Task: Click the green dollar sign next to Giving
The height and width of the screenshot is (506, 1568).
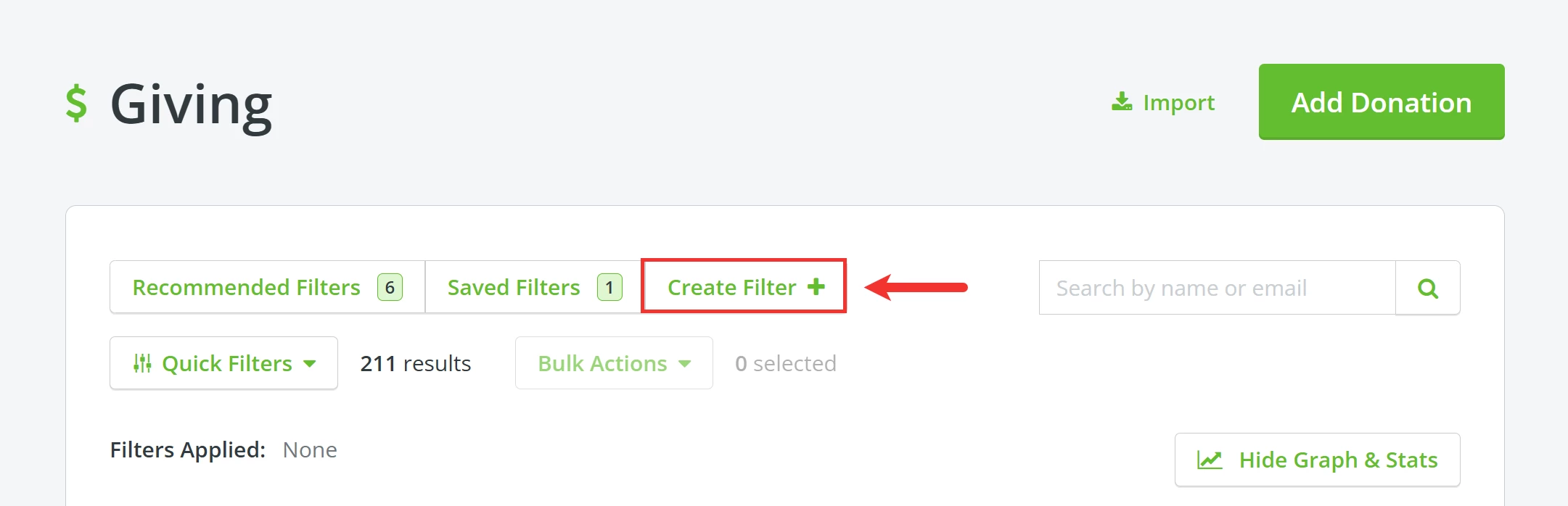Action: pyautogui.click(x=75, y=101)
